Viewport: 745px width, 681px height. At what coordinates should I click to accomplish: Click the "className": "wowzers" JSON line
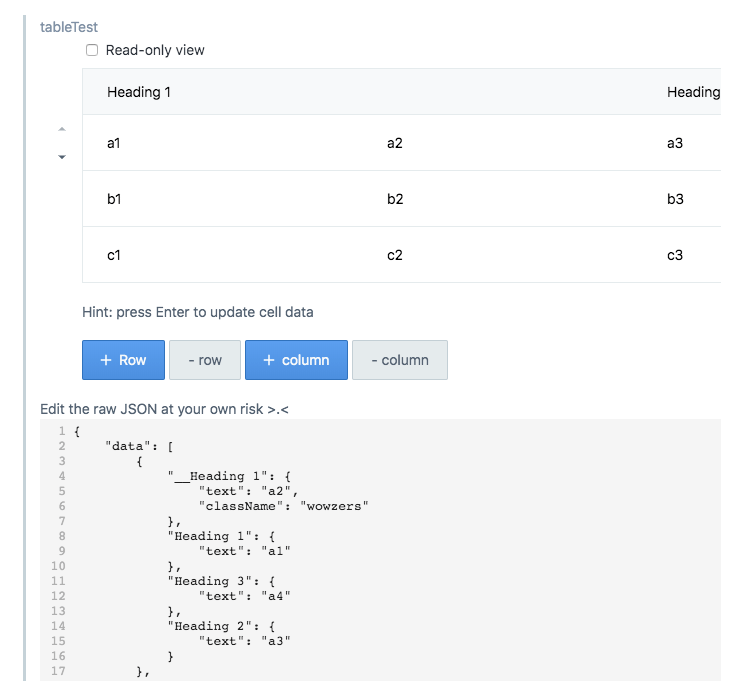tap(284, 506)
